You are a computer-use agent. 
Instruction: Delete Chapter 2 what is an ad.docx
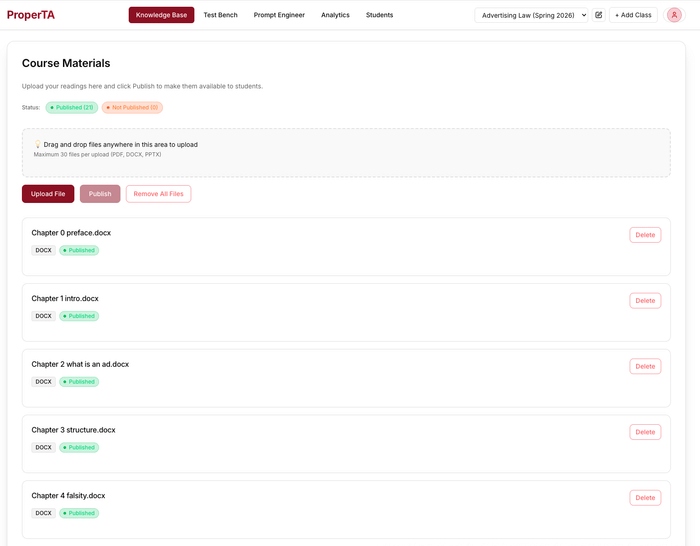(x=645, y=366)
